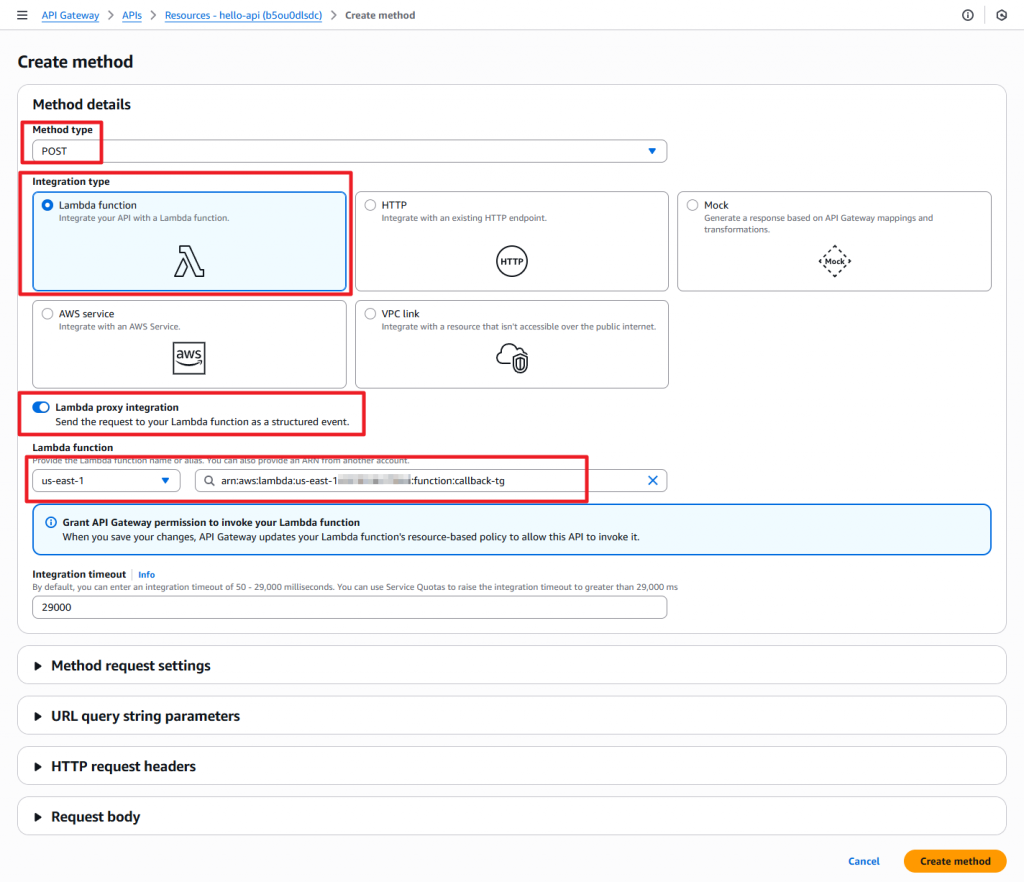This screenshot has width=1024, height=882.
Task: Click the HTTP circle icon
Action: click(511, 261)
